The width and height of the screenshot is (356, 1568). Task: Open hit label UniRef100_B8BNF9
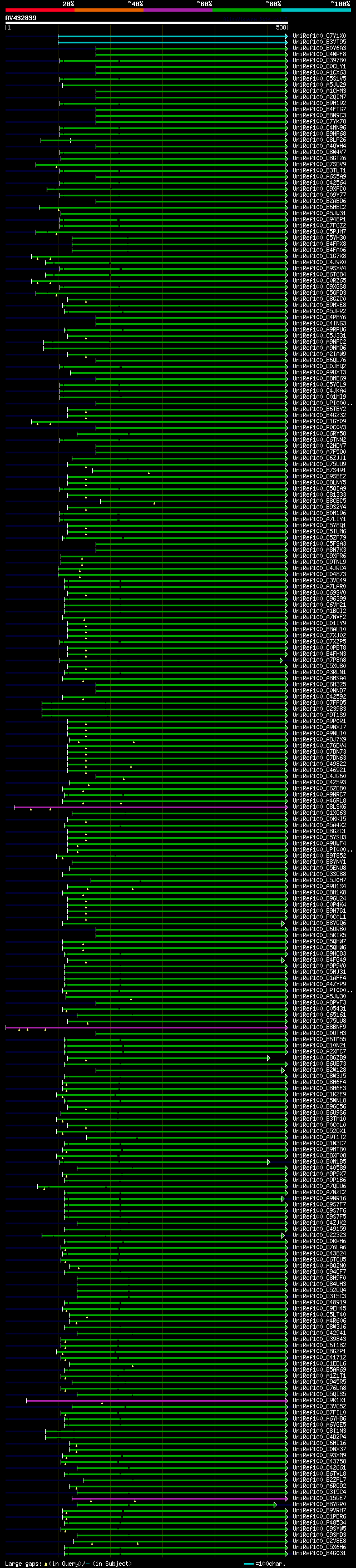tap(319, 1027)
